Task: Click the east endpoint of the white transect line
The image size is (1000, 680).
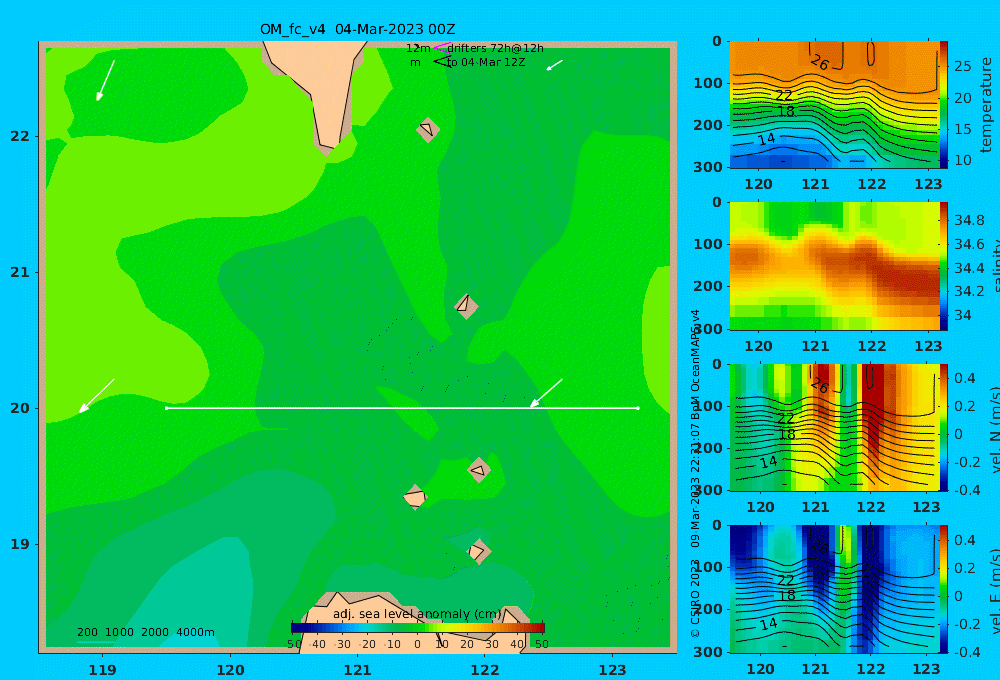Action: tap(638, 408)
